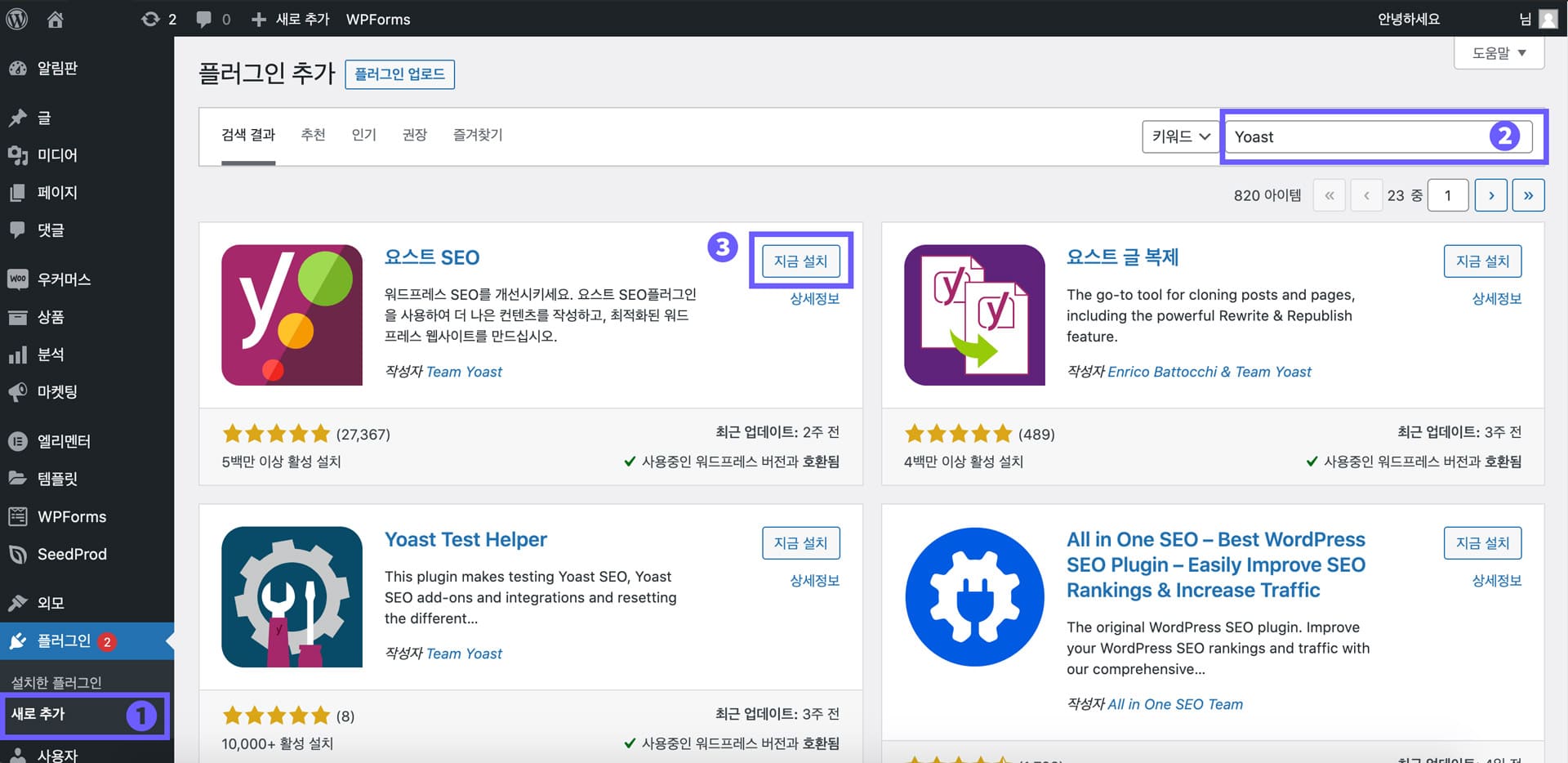The image size is (1568, 763).
Task: Open the comments bubble icon in admin bar
Action: coord(203,18)
